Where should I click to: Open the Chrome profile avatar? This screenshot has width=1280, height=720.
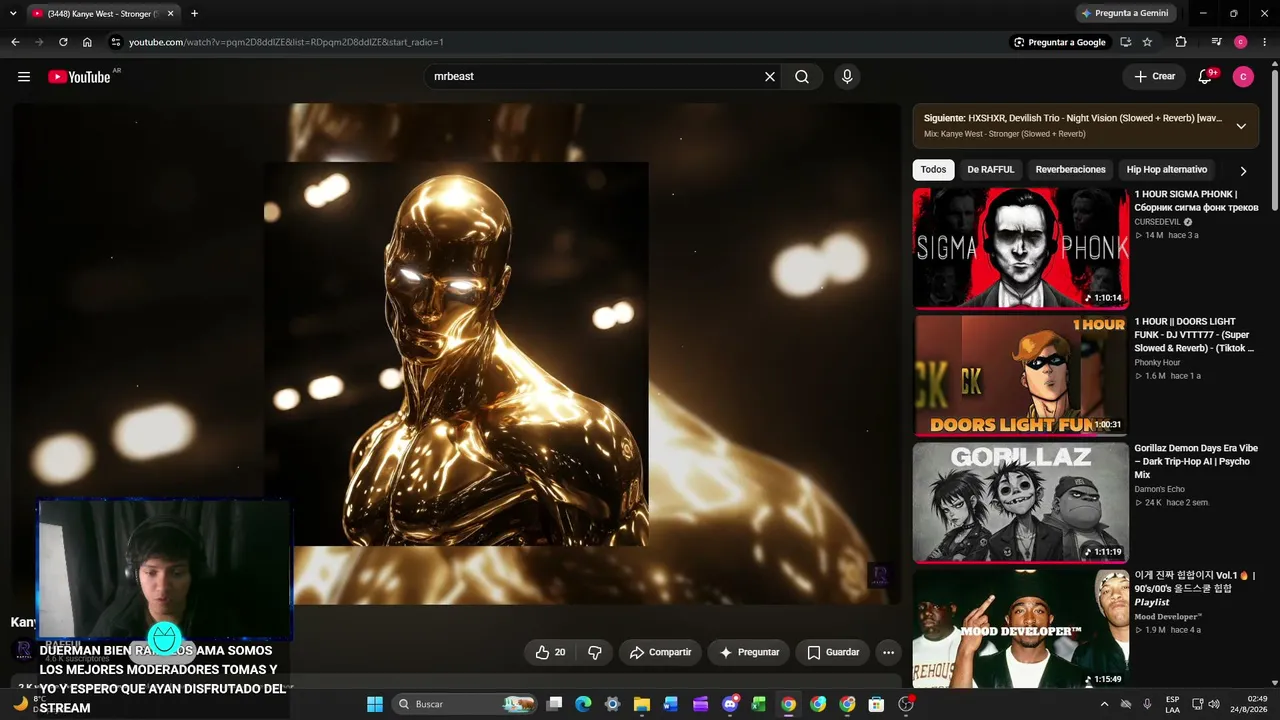[x=1241, y=42]
